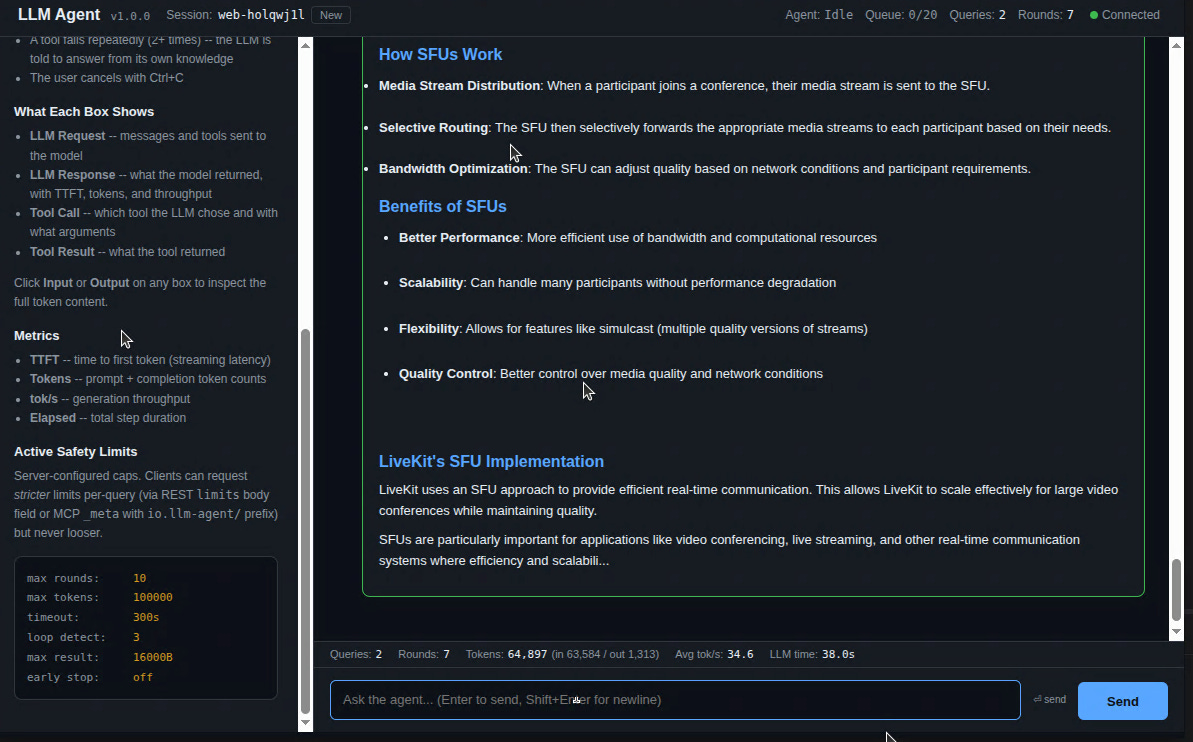1193x742 pixels.
Task: Click the paragraph starting SFUs are particularly important
Action: [x=730, y=550]
